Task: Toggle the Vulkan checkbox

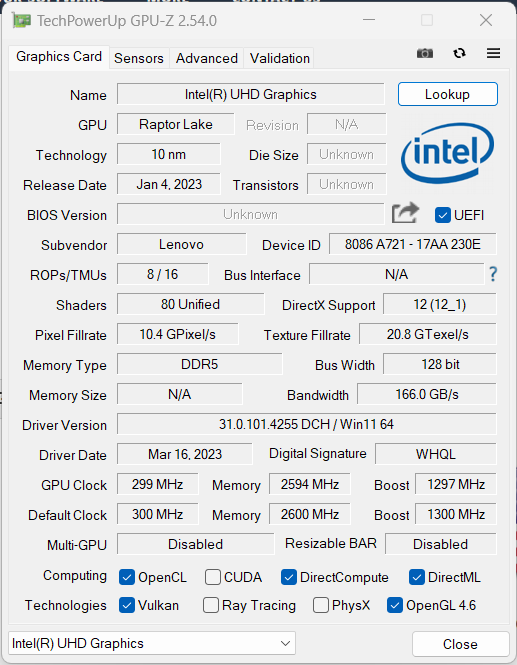Action: coord(127,605)
